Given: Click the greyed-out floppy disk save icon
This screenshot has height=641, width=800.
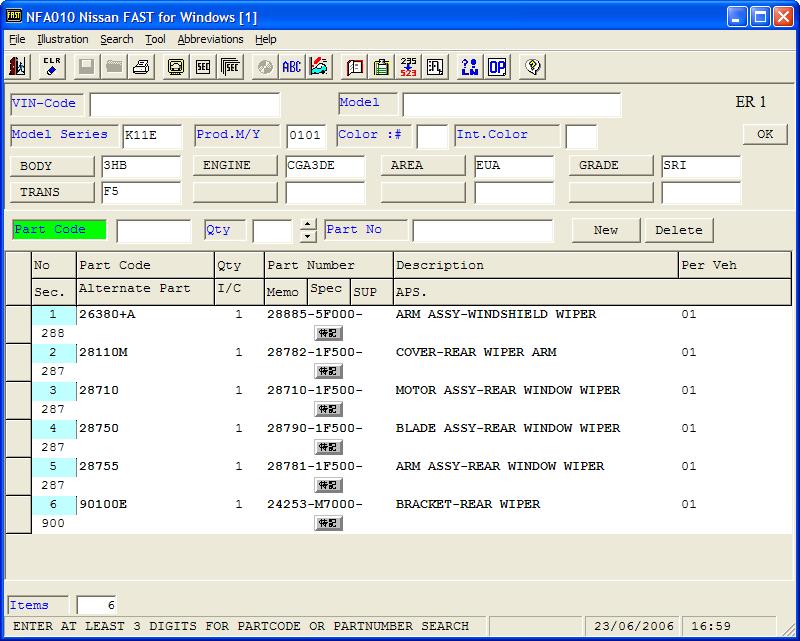Looking at the screenshot, I should [86, 67].
